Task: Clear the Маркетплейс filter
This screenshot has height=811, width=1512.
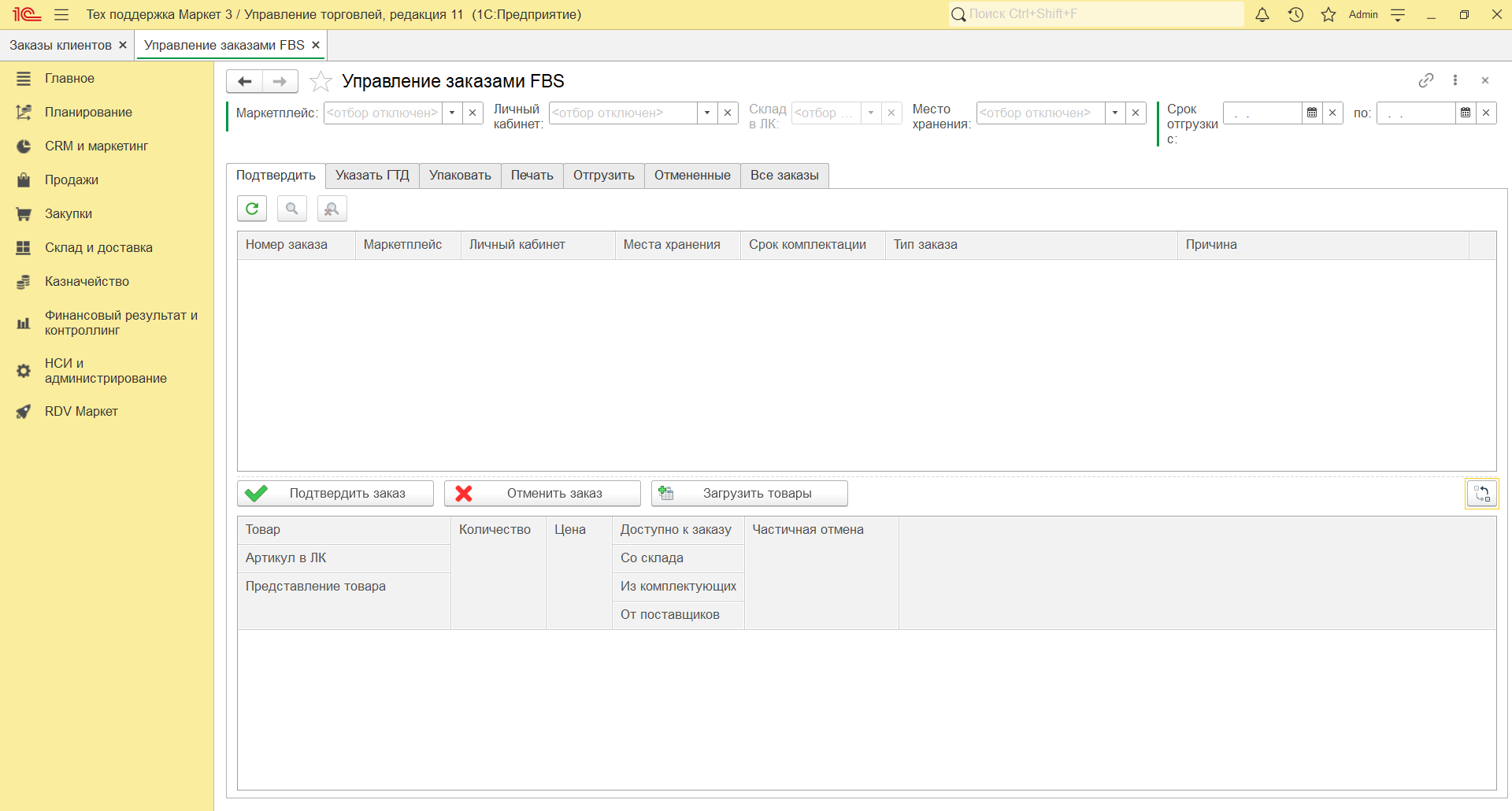Action: click(472, 113)
